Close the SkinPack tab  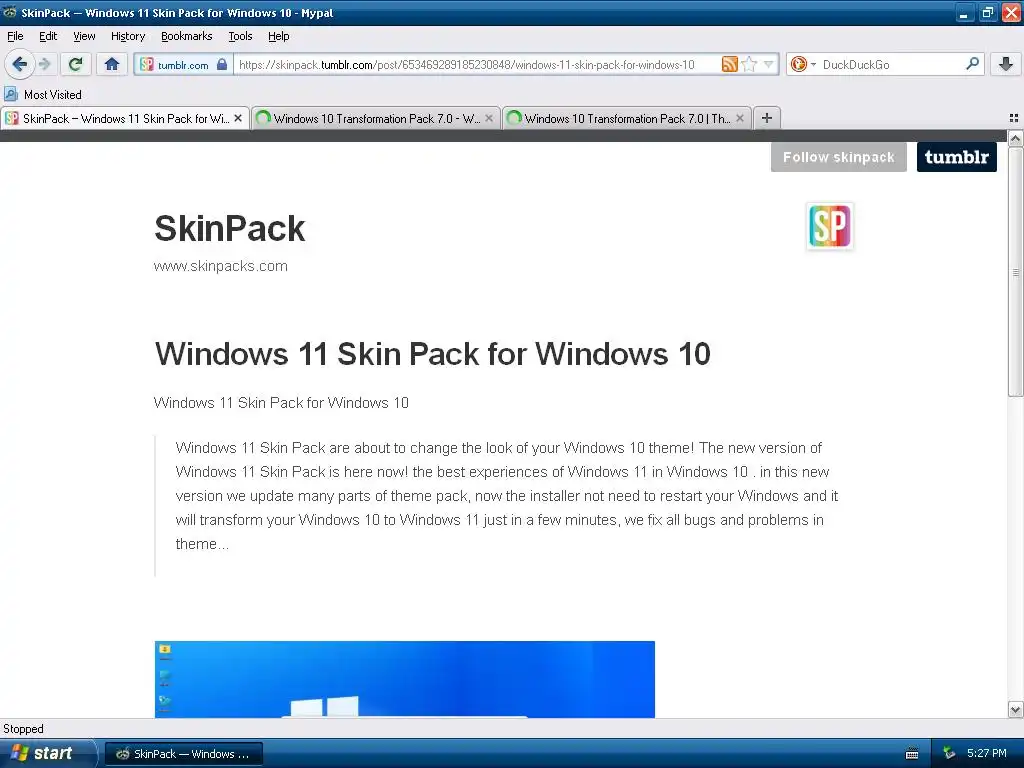click(x=238, y=118)
